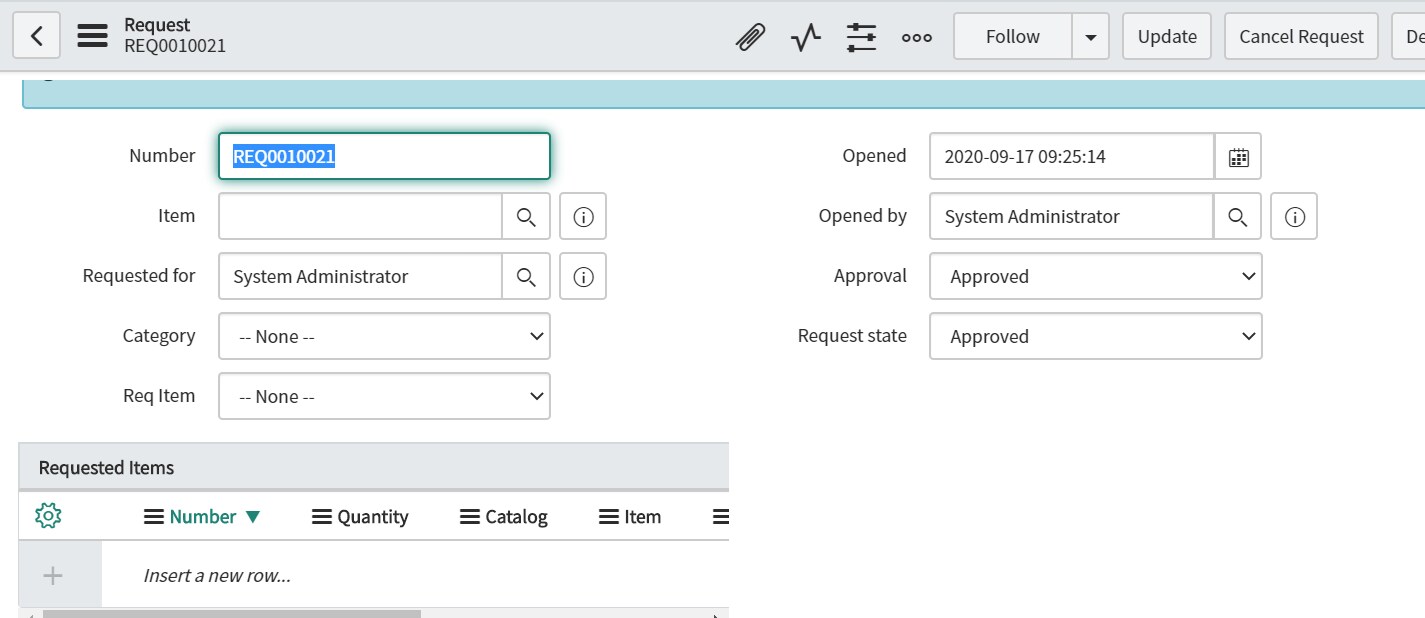Click the Opened by lookup magnifier
The height and width of the screenshot is (618, 1425).
(x=1237, y=216)
